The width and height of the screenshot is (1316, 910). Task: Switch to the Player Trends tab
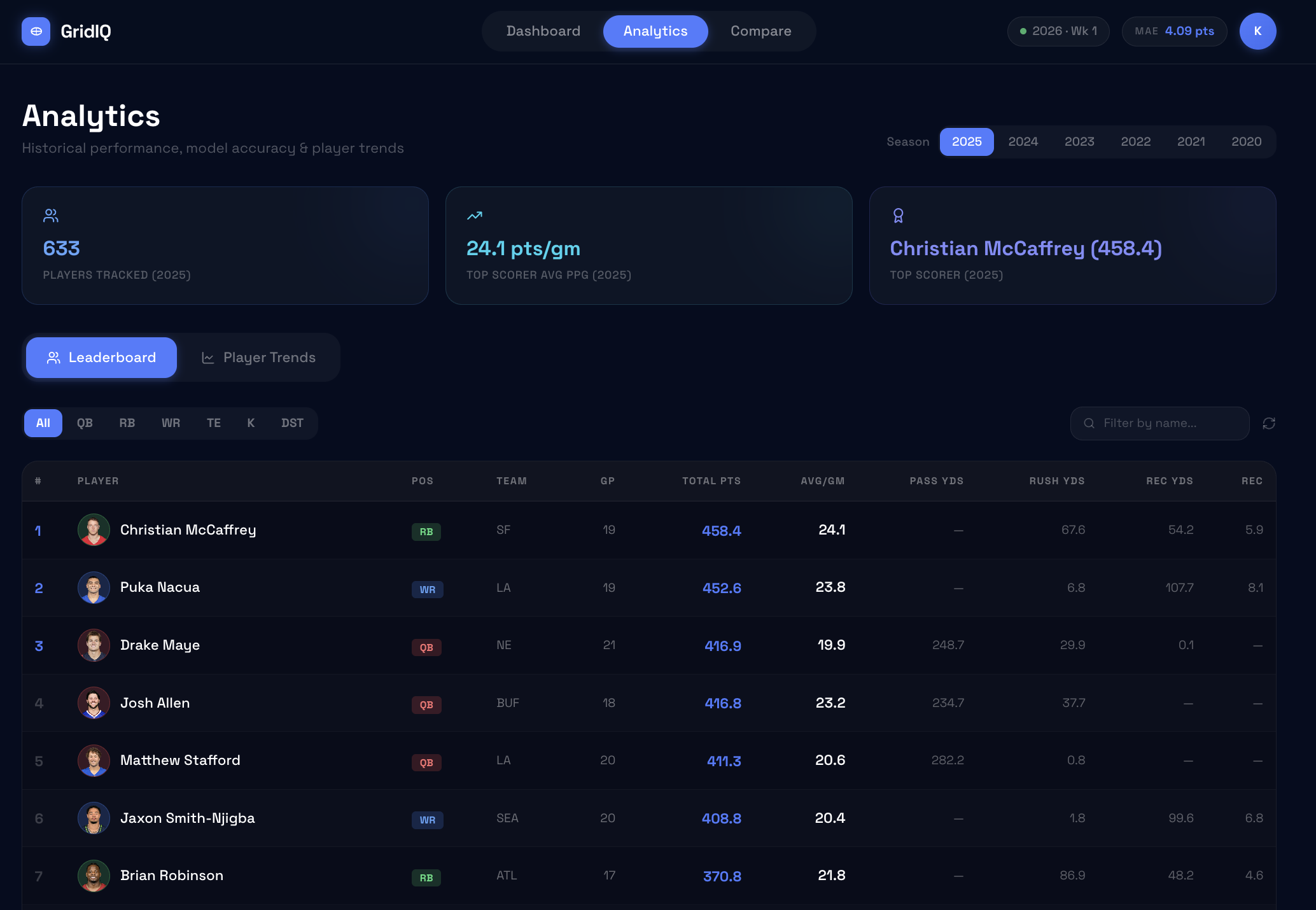258,358
